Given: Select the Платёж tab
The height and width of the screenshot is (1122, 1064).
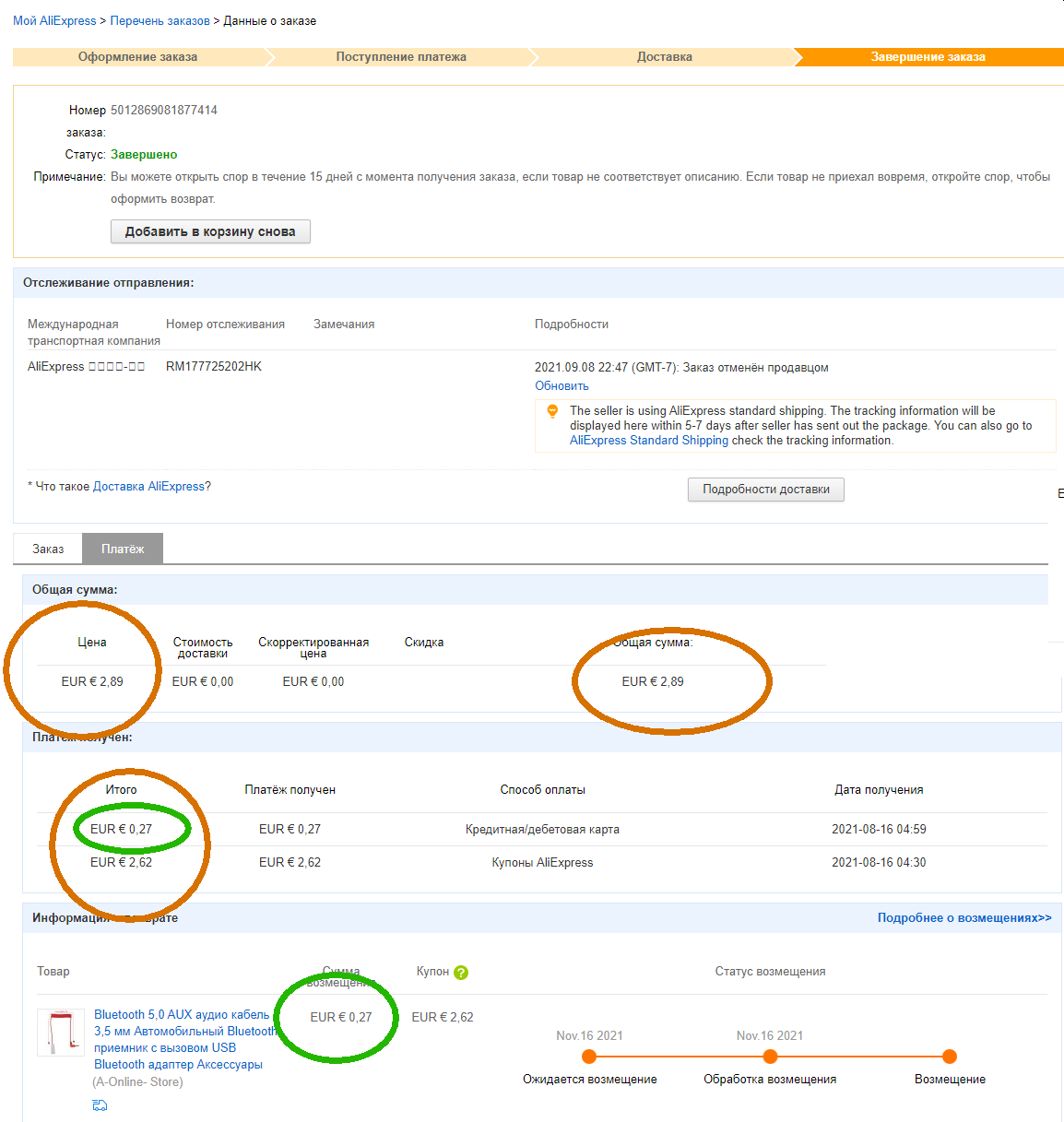Looking at the screenshot, I should point(123,549).
